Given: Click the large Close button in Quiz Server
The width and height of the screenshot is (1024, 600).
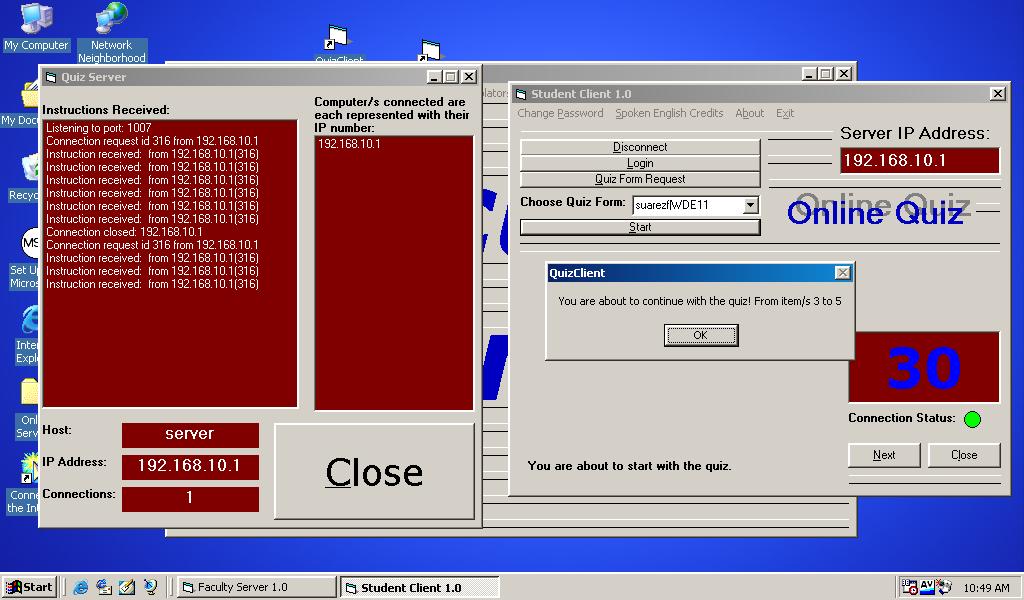Looking at the screenshot, I should [x=374, y=472].
